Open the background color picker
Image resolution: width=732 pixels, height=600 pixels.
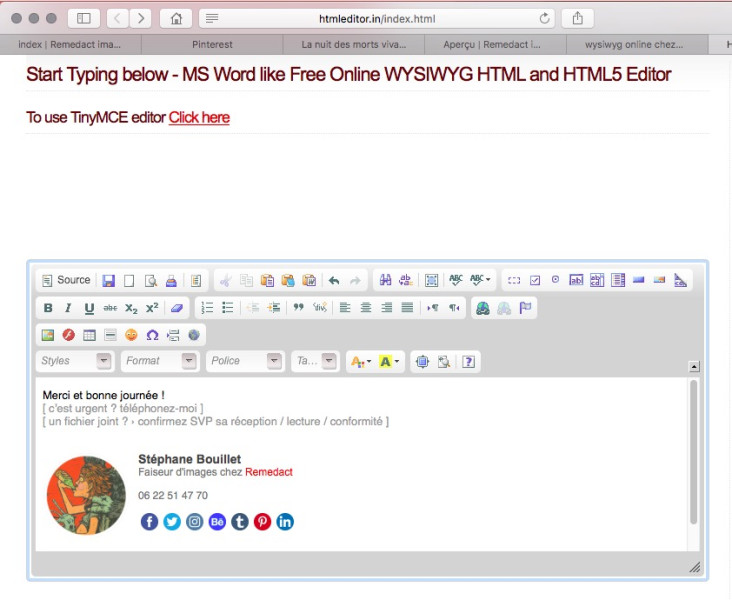[x=389, y=361]
